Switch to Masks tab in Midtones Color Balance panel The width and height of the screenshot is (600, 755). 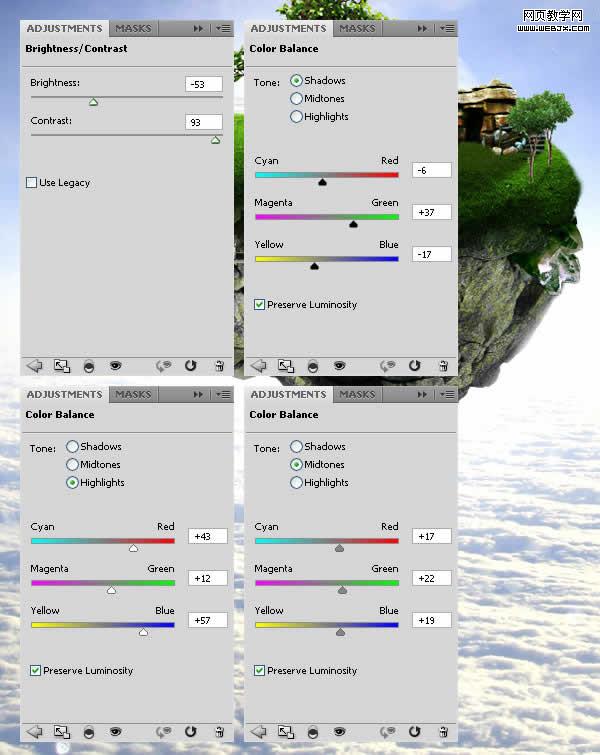(x=357, y=394)
